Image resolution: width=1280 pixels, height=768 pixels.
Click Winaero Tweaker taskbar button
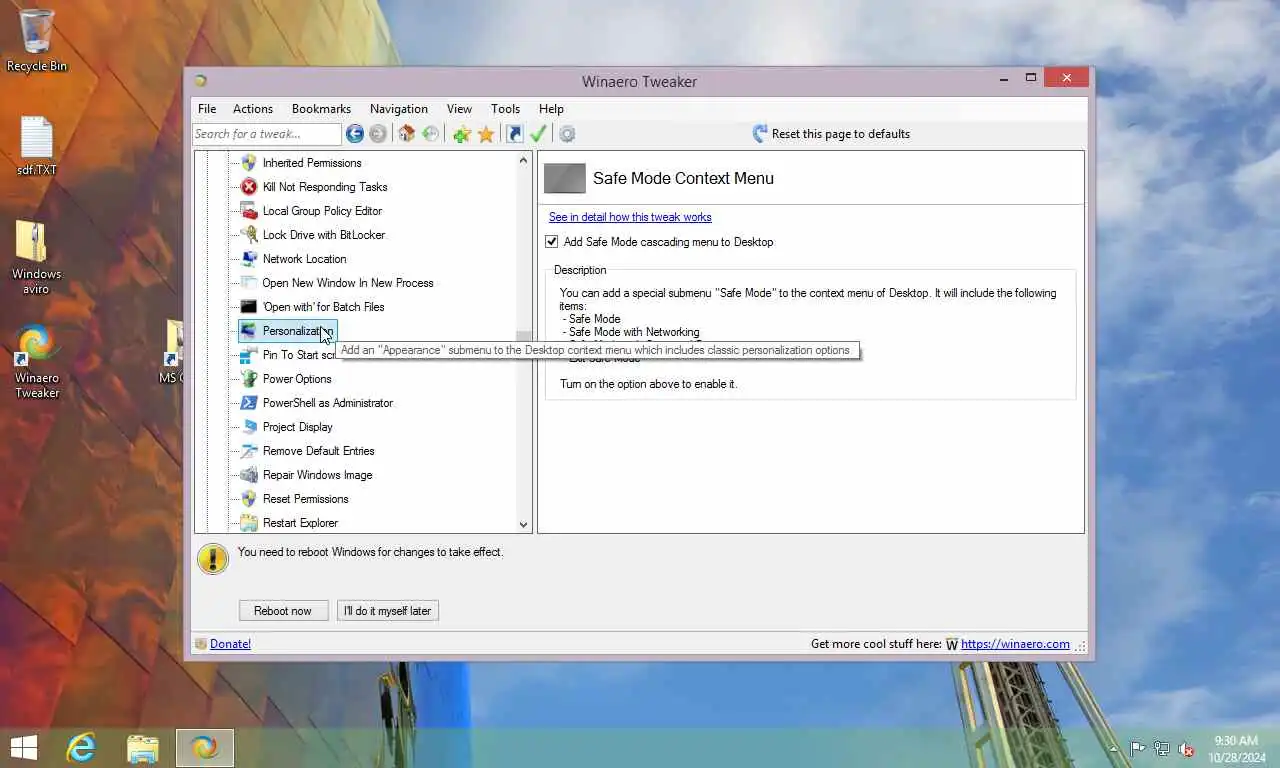click(x=205, y=747)
